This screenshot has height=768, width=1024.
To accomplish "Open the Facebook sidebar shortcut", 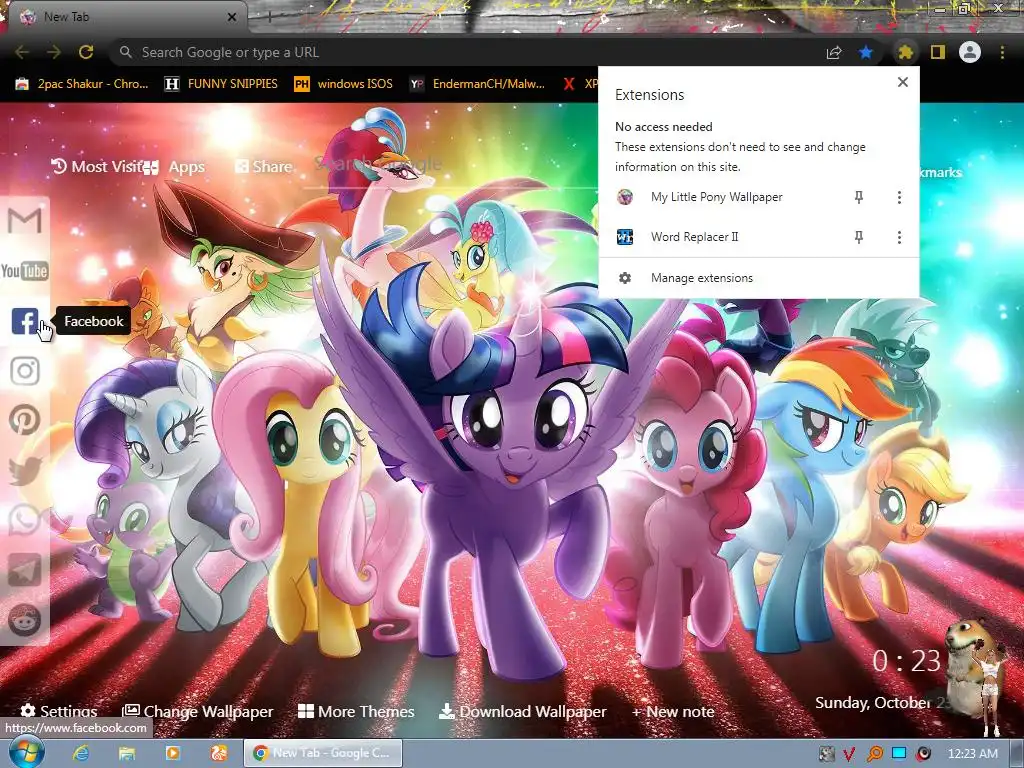I will 25,321.
